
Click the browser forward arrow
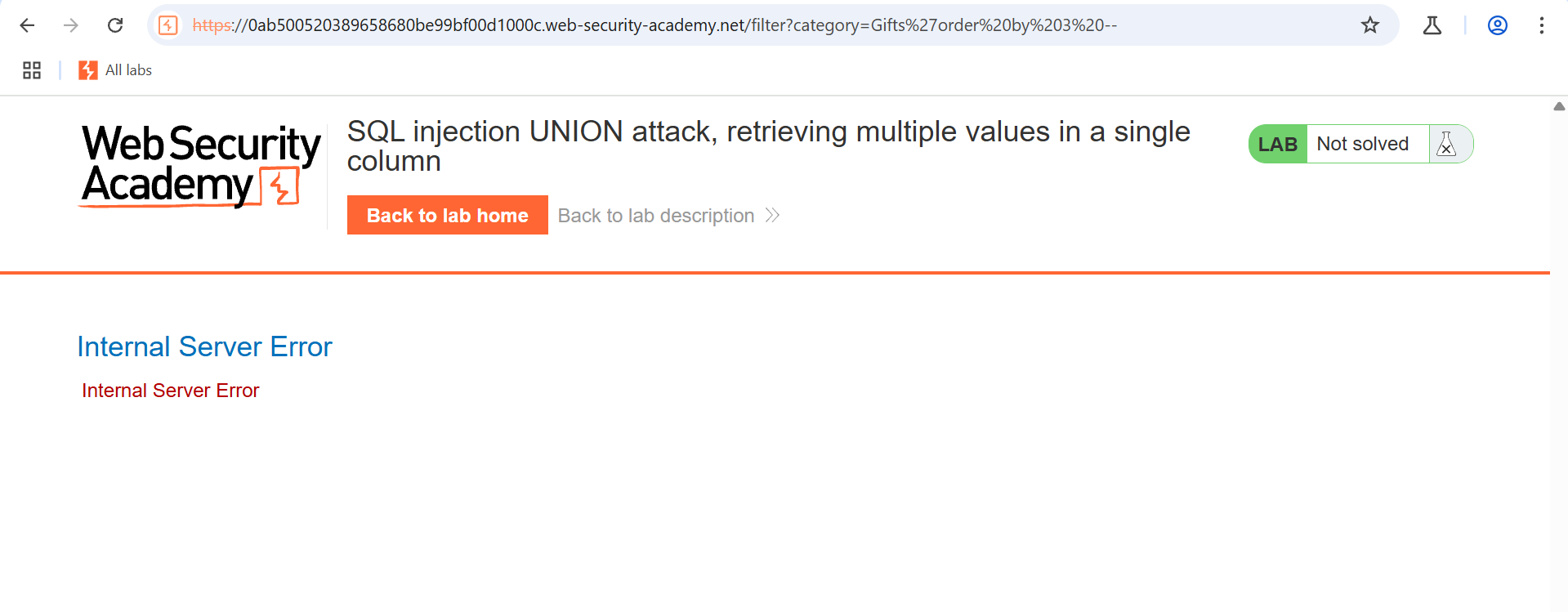pyautogui.click(x=71, y=25)
